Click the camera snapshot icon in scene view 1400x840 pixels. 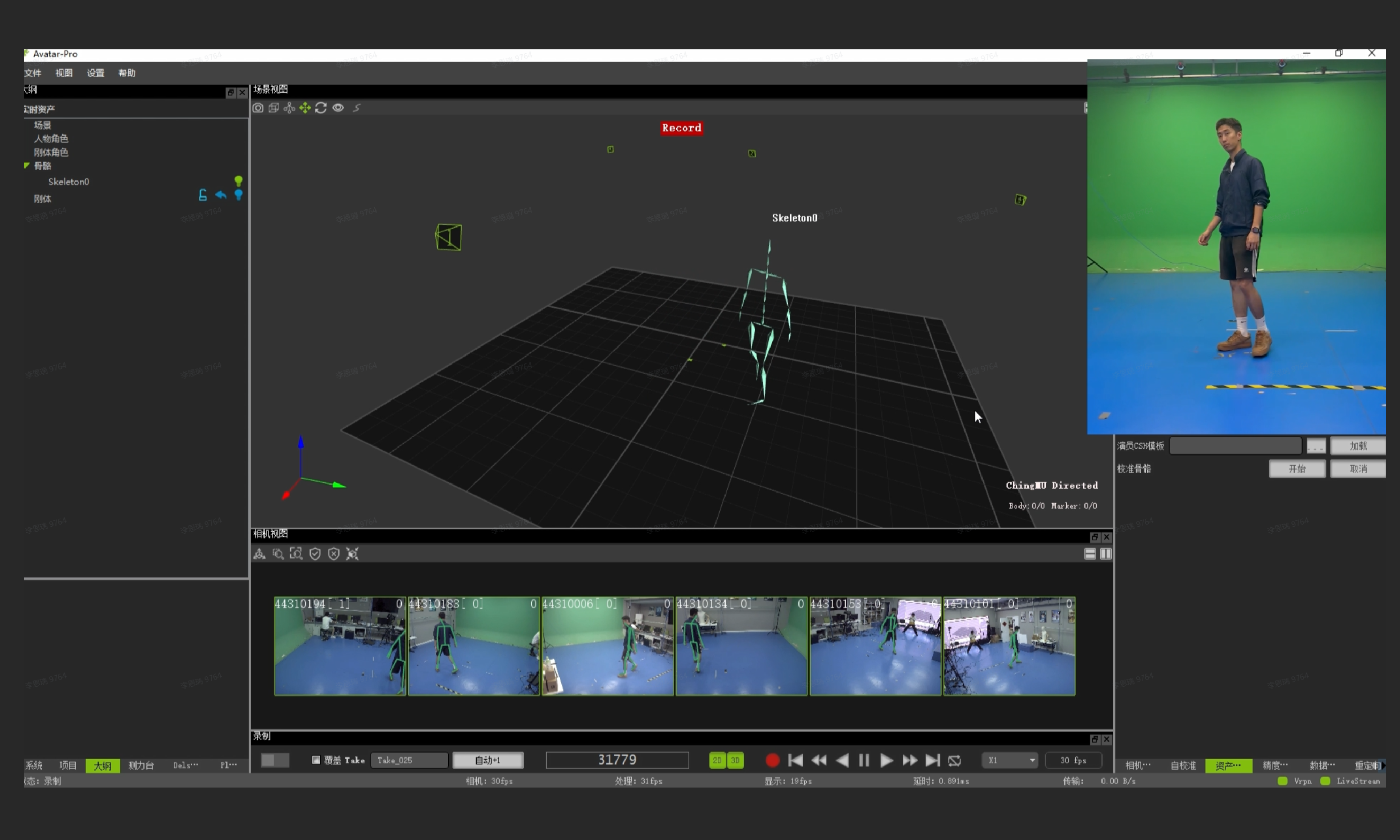[258, 107]
